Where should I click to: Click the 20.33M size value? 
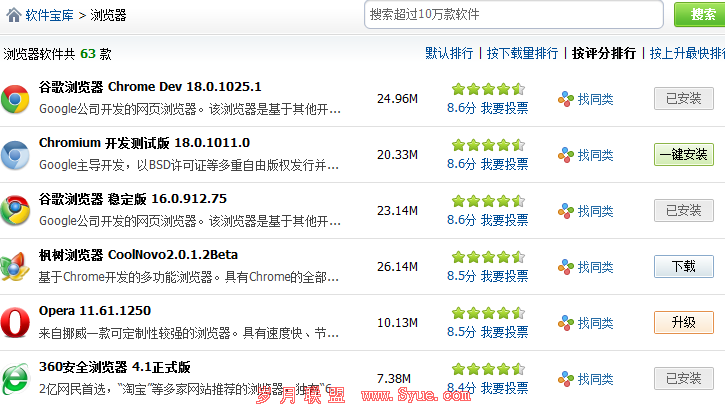[x=397, y=155]
